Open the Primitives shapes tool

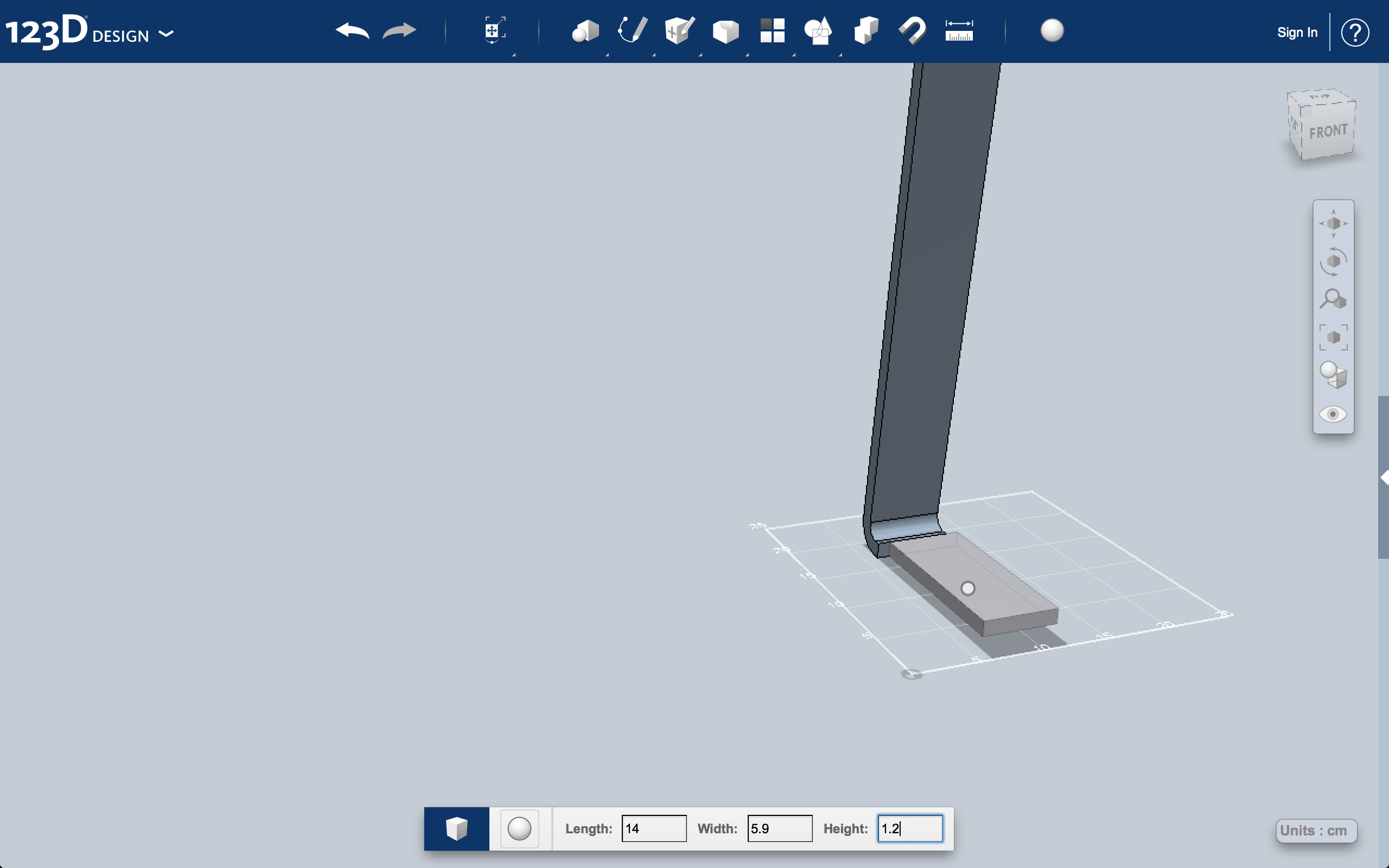point(585,31)
